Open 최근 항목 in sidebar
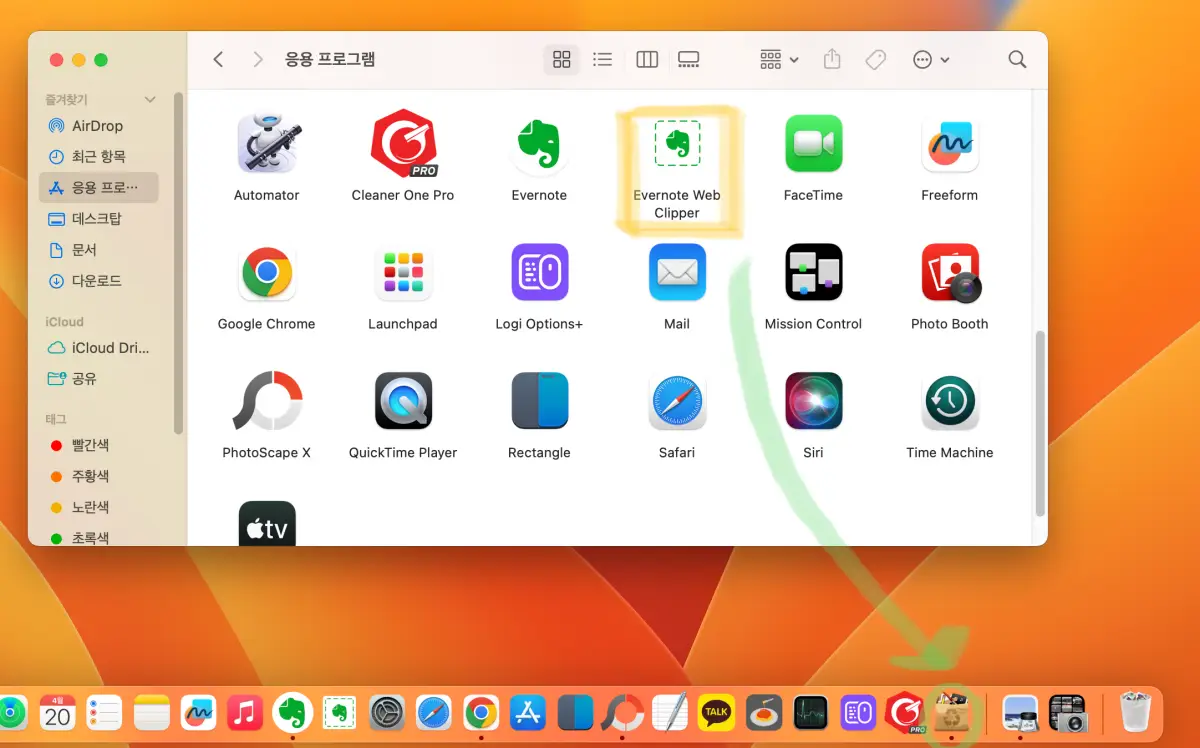Screen dimensions: 1200x748 (x=99, y=157)
